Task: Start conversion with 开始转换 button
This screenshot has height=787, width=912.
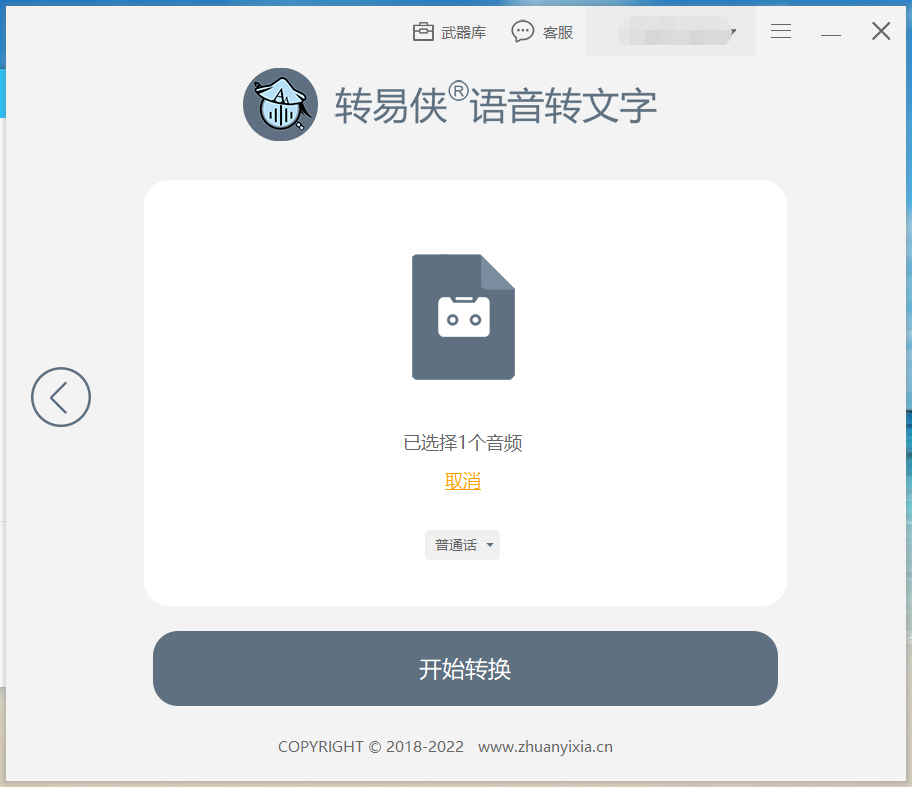Action: 465,668
